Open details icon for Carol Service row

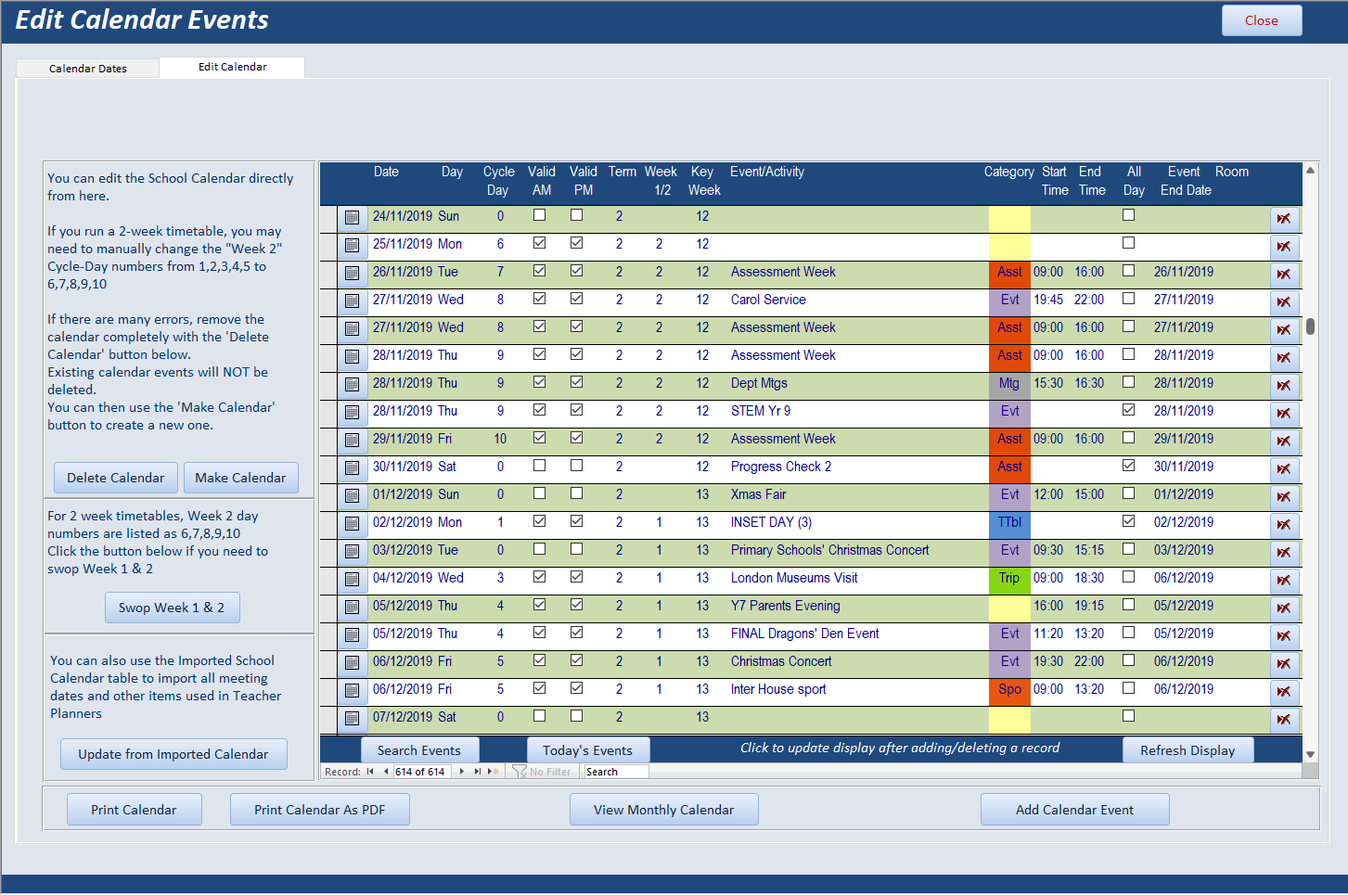click(x=352, y=301)
